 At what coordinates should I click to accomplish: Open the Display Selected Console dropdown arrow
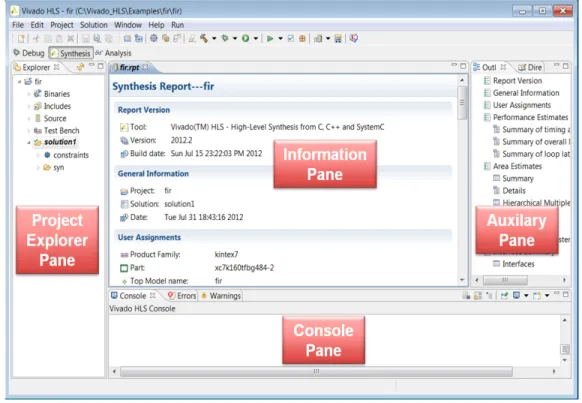526,295
